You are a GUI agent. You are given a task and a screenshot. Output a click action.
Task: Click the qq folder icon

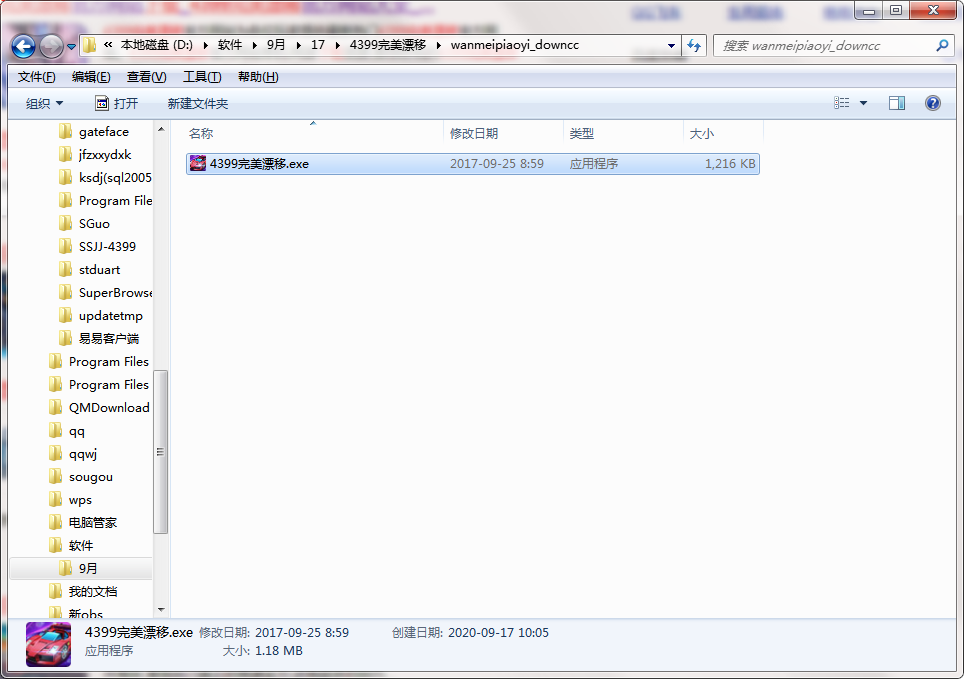click(x=55, y=430)
